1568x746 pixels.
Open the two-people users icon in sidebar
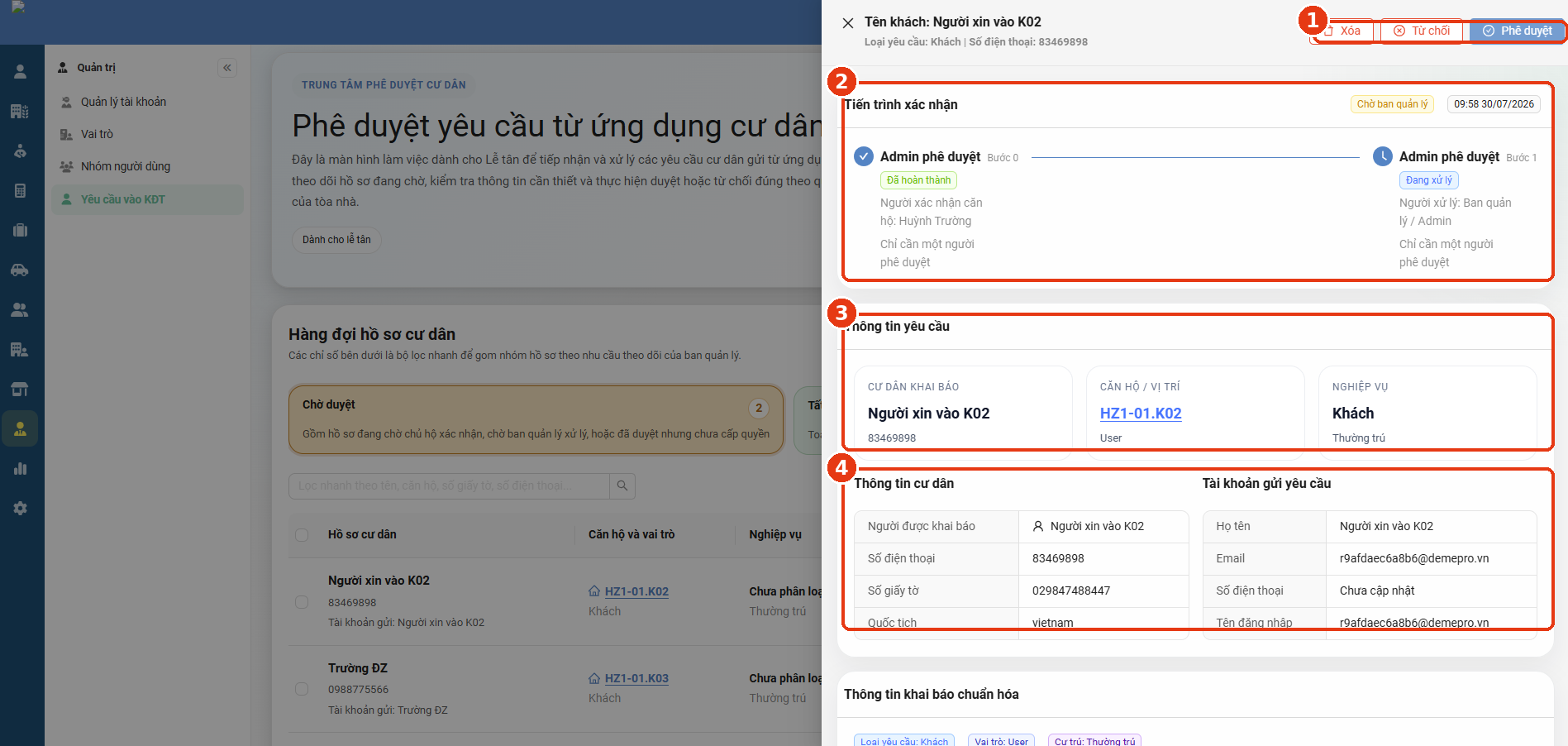pyautogui.click(x=20, y=310)
